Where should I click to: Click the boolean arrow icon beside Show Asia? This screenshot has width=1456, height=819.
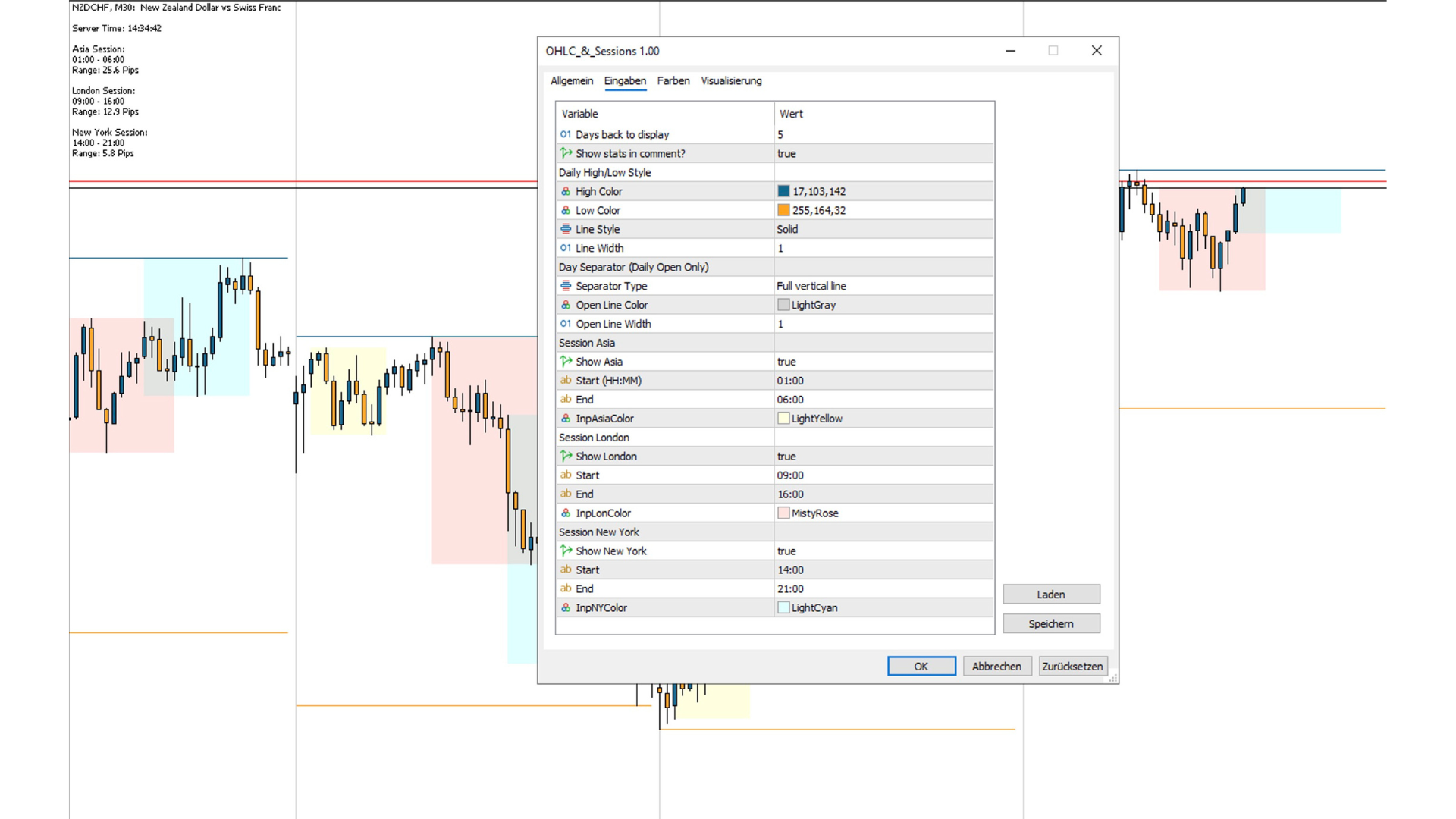coord(566,362)
